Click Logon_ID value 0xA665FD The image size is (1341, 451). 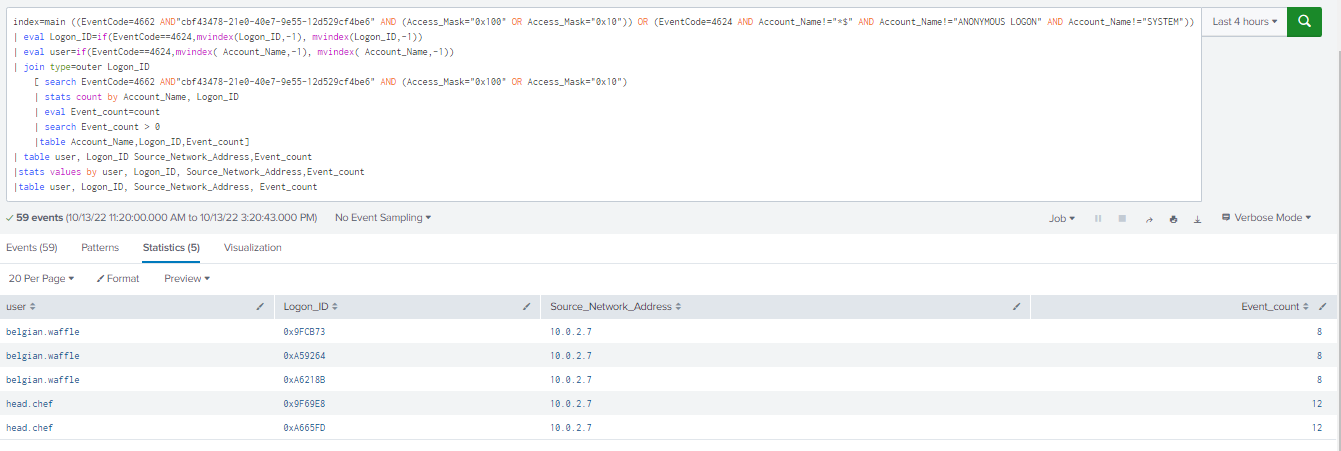[x=305, y=427]
